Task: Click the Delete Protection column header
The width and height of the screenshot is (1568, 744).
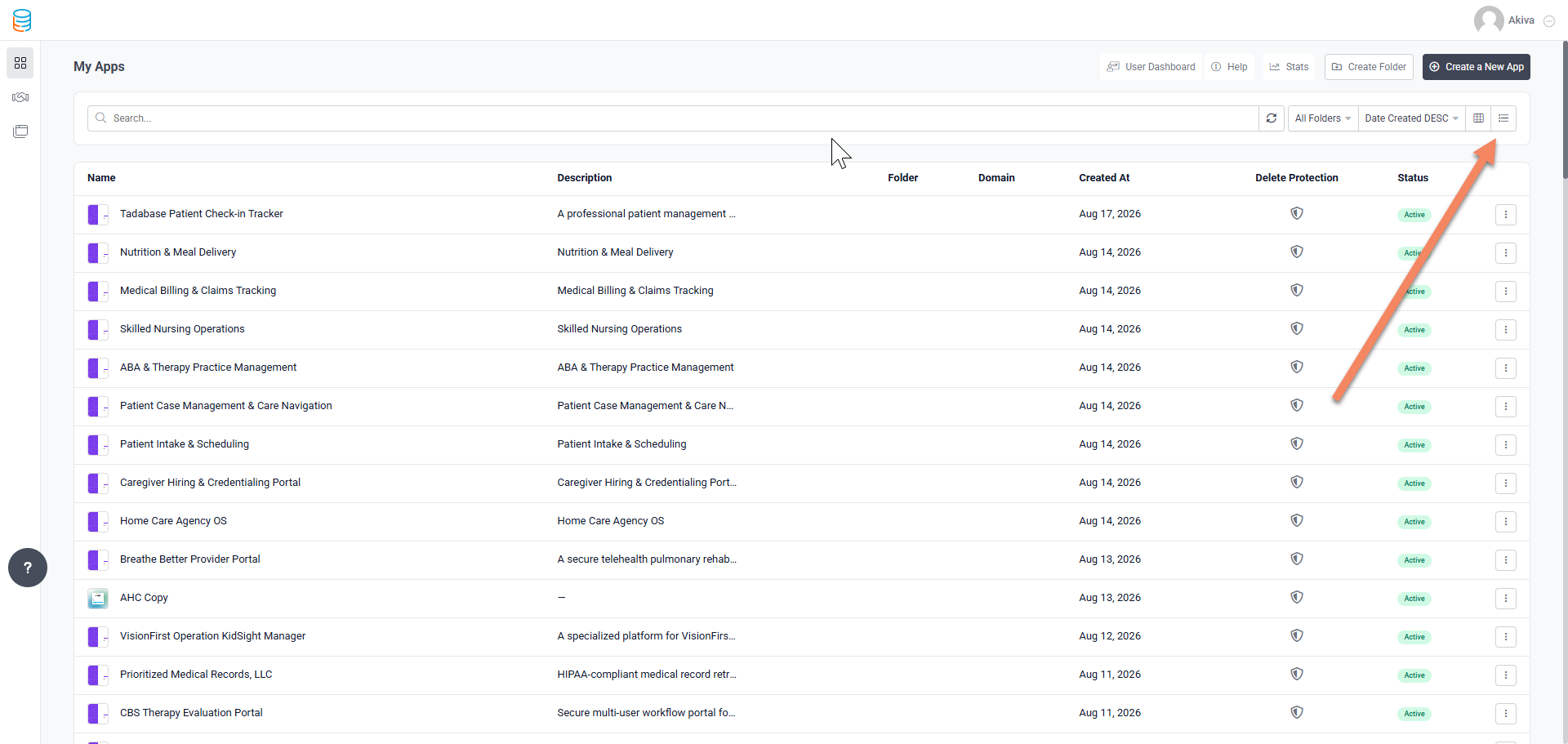Action: (1297, 178)
